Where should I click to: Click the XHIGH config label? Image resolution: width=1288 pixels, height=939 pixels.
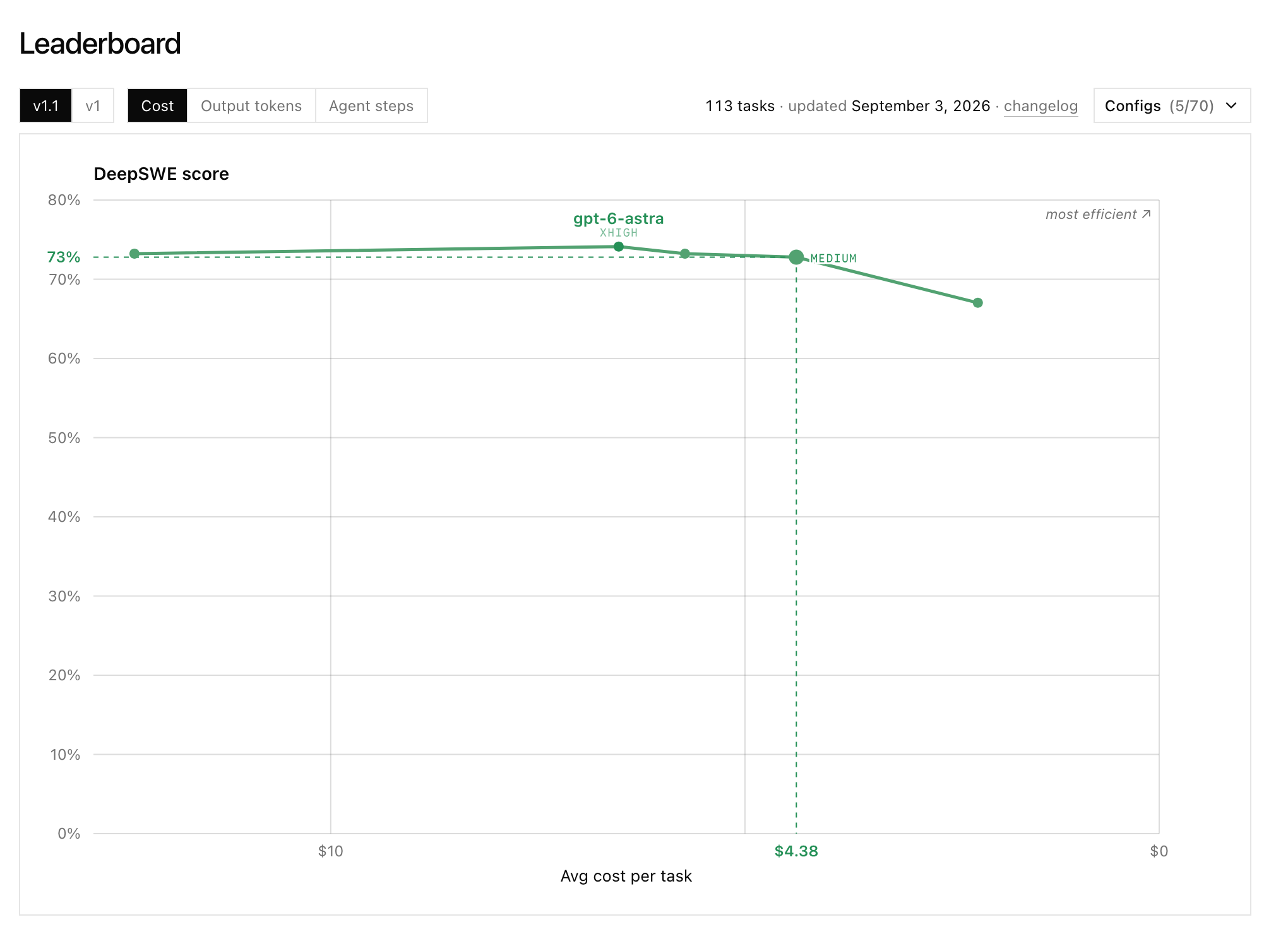pyautogui.click(x=619, y=233)
